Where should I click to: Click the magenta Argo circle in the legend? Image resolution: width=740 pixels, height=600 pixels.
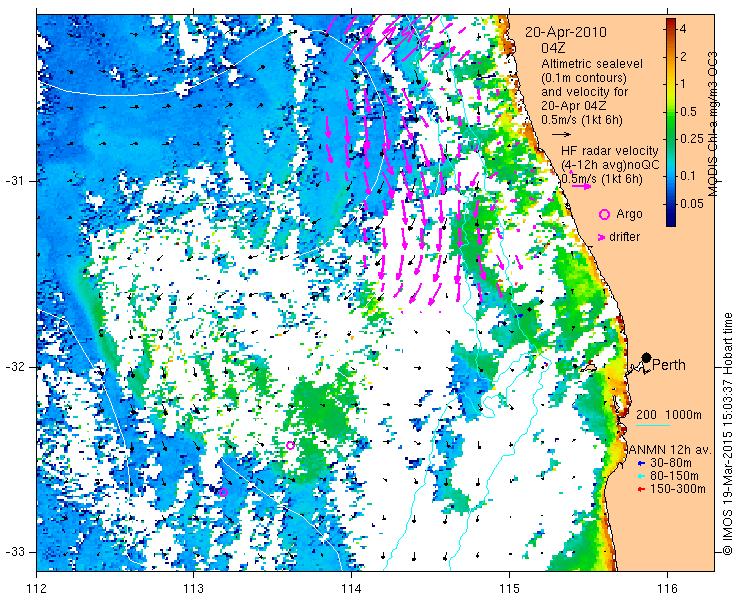pos(604,214)
